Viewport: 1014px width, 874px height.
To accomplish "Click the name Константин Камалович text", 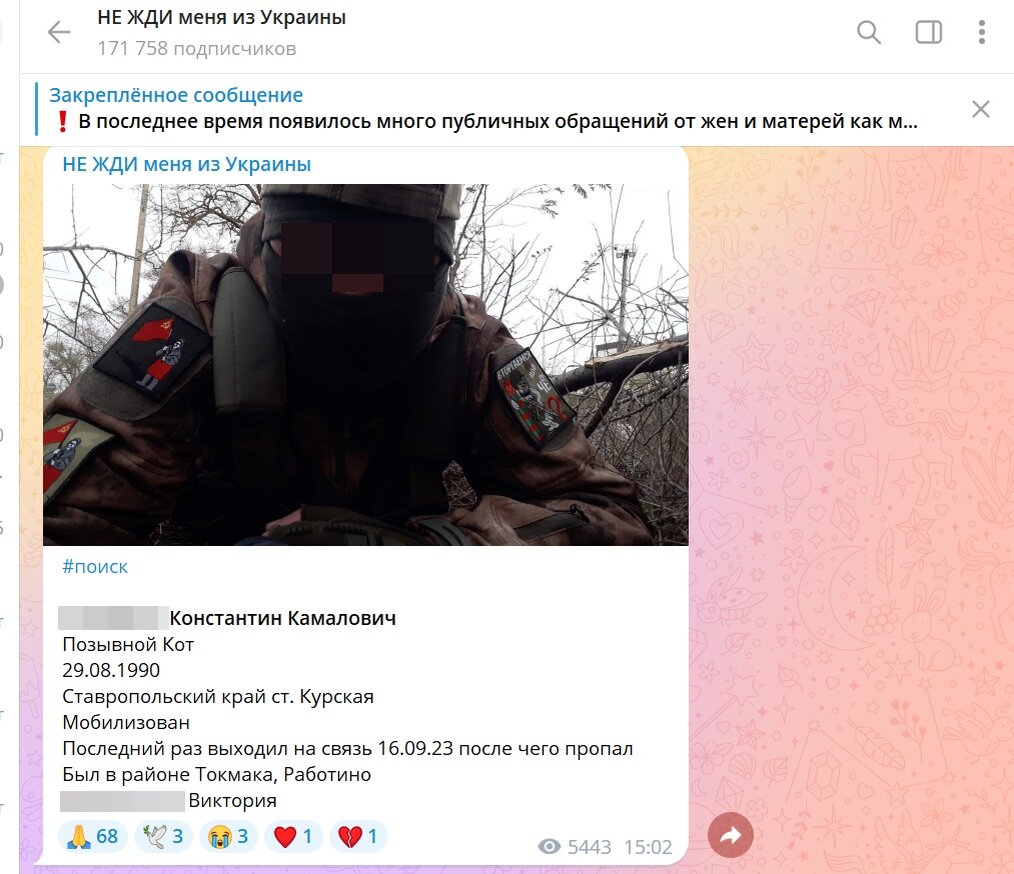I will tap(283, 618).
